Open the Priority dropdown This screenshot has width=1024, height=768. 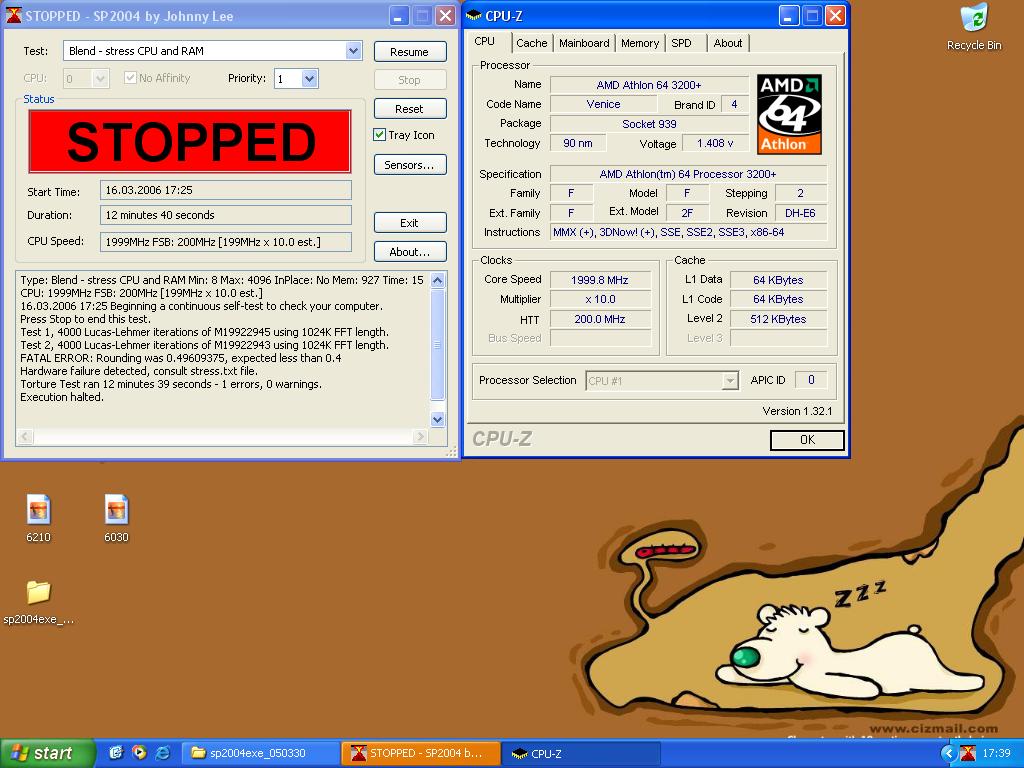pos(310,78)
